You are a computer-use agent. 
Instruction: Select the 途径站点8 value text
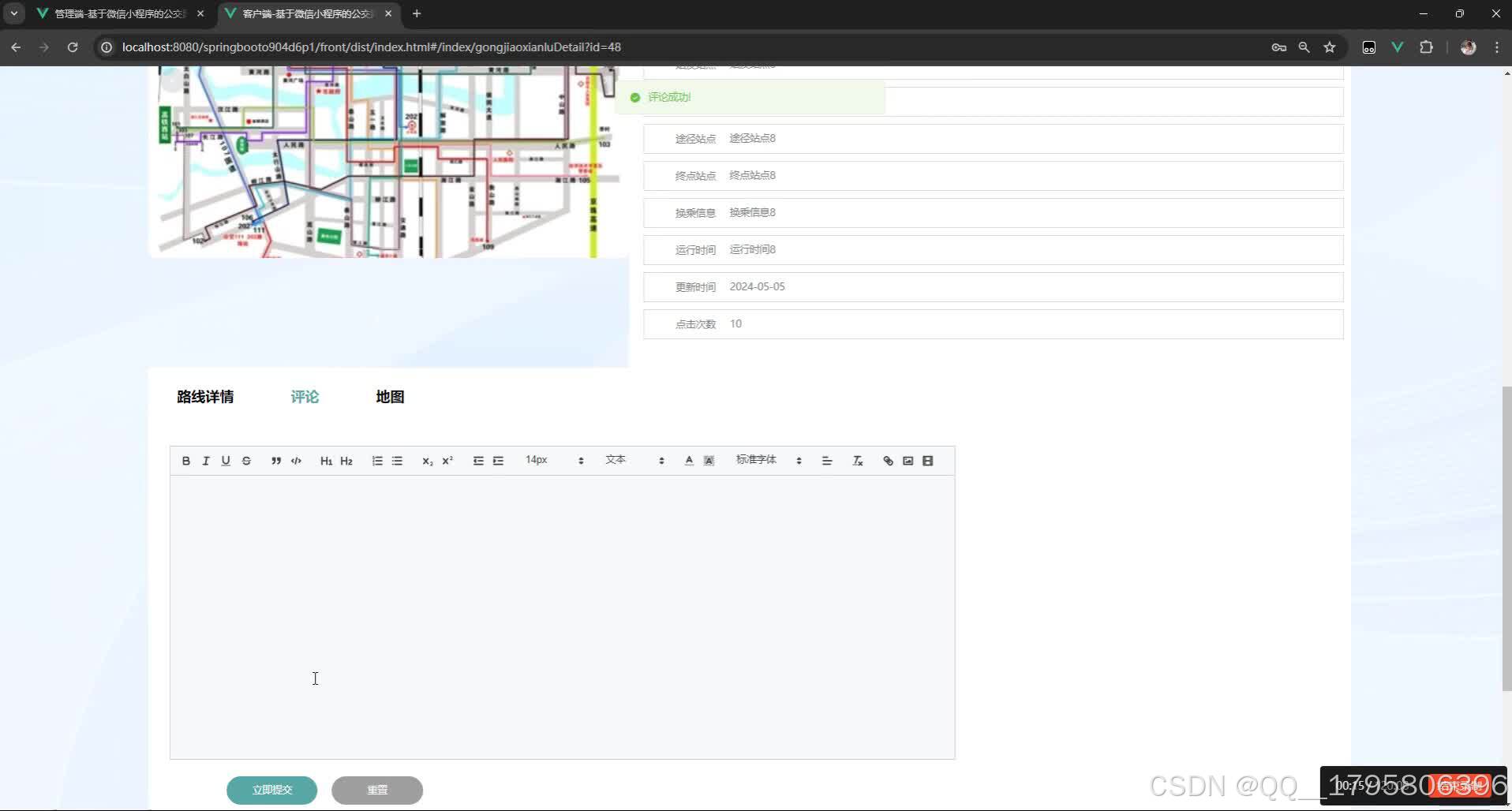click(752, 138)
